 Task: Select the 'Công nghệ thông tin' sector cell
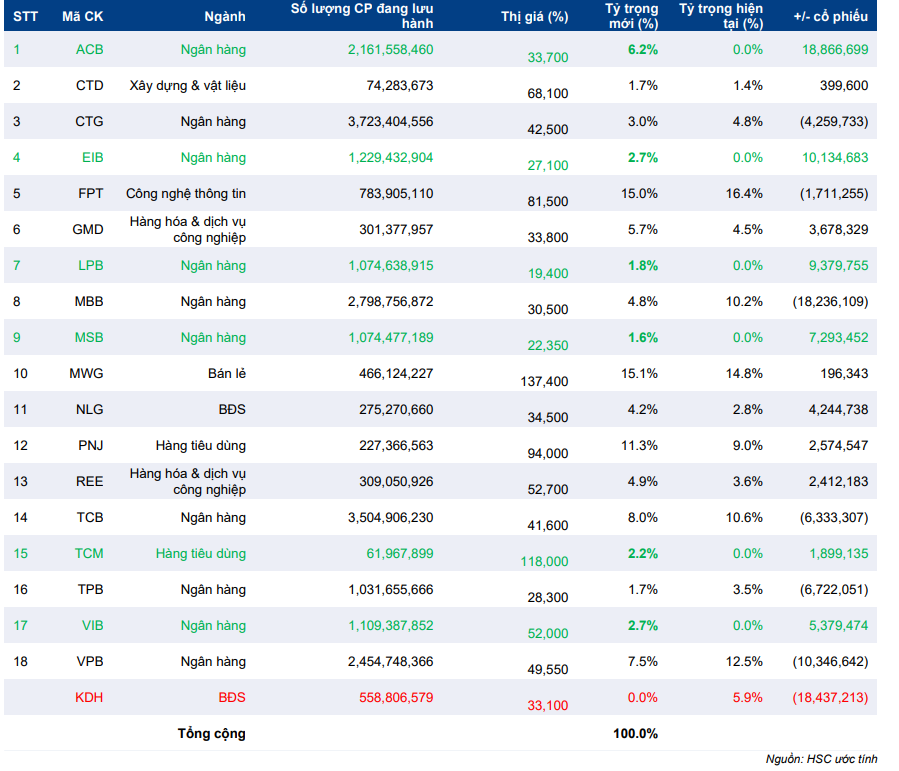186,193
